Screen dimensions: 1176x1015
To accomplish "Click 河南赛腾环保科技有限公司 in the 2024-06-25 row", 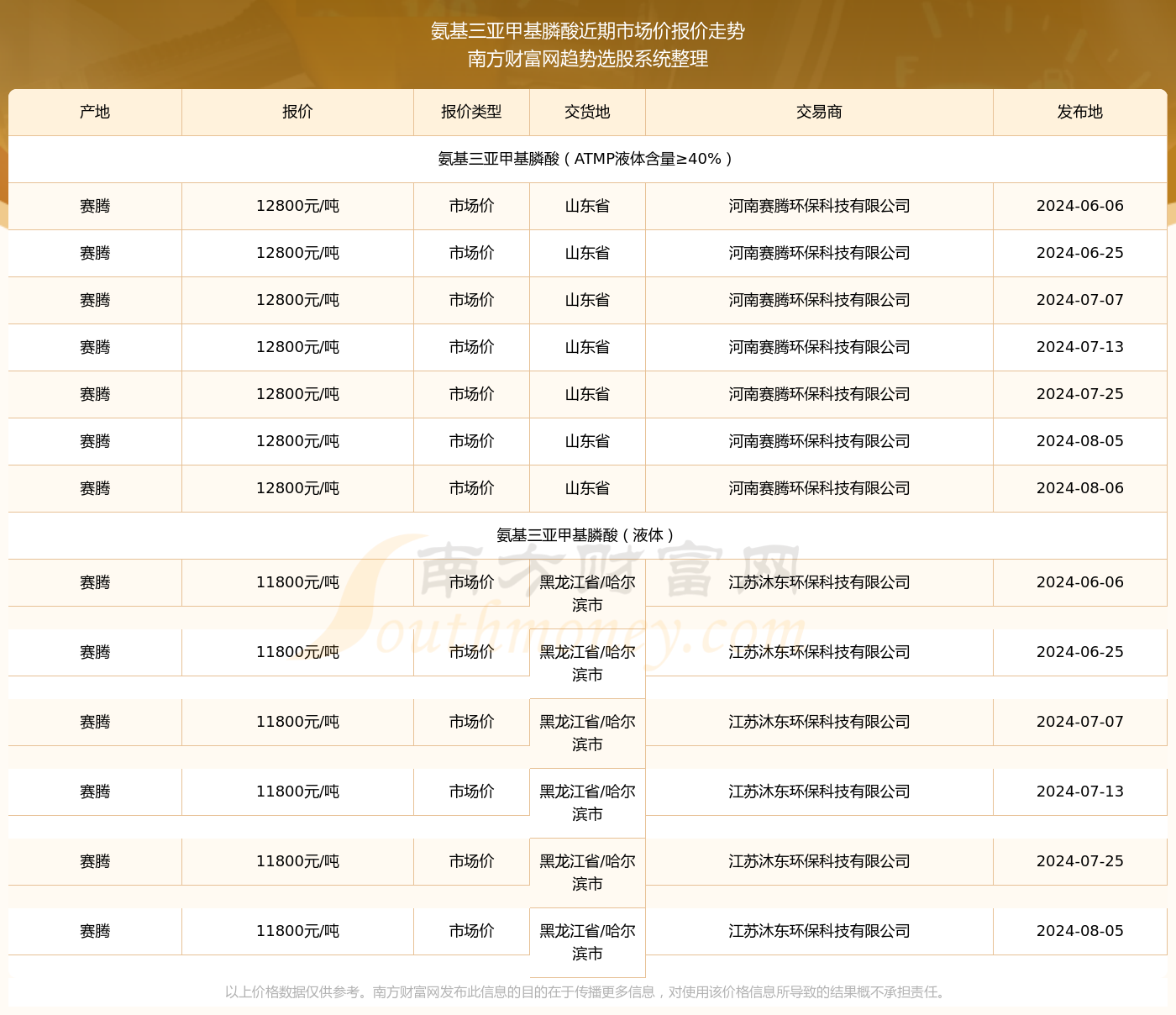I will [x=819, y=253].
